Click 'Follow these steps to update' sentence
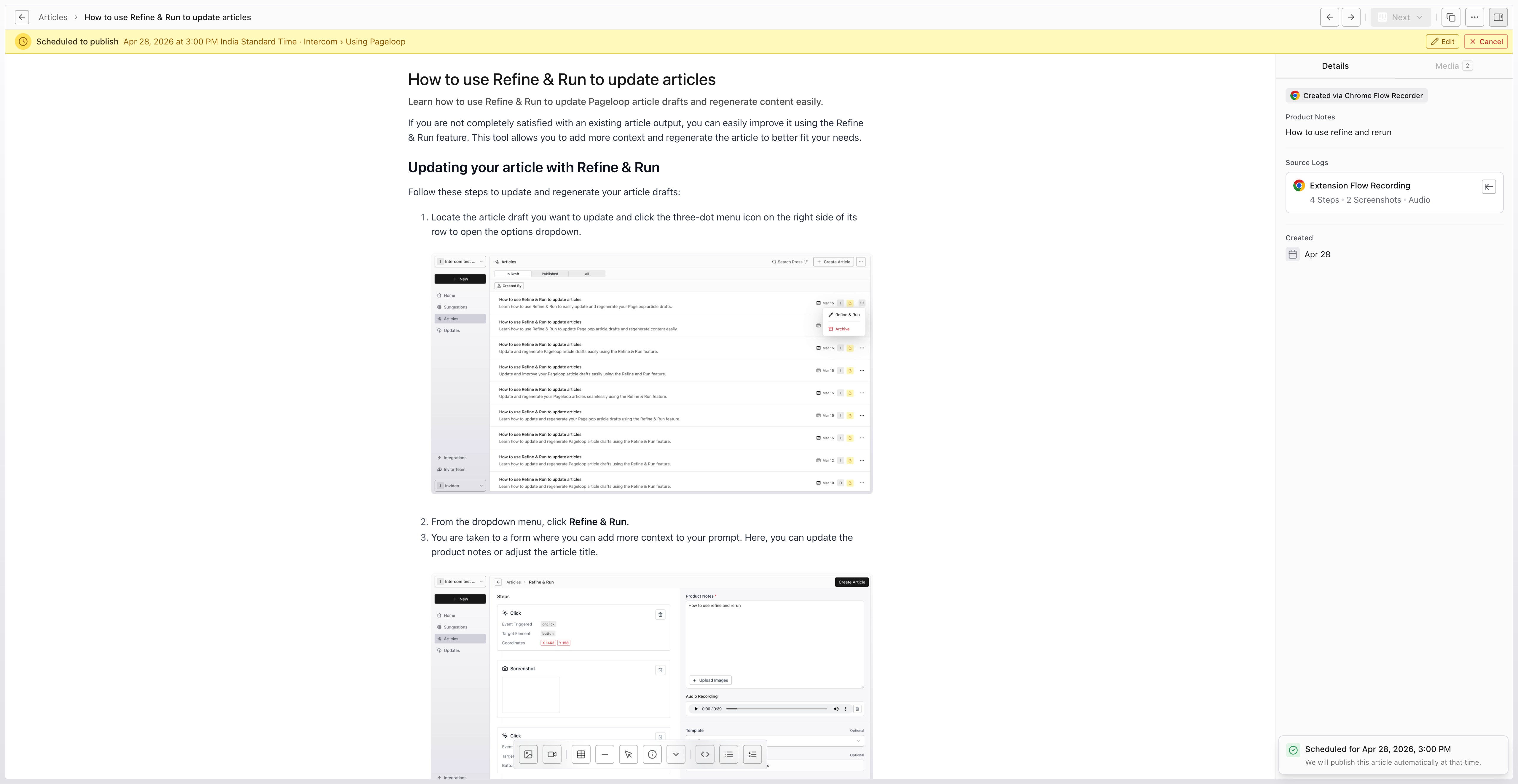This screenshot has width=1518, height=784. pos(544,192)
